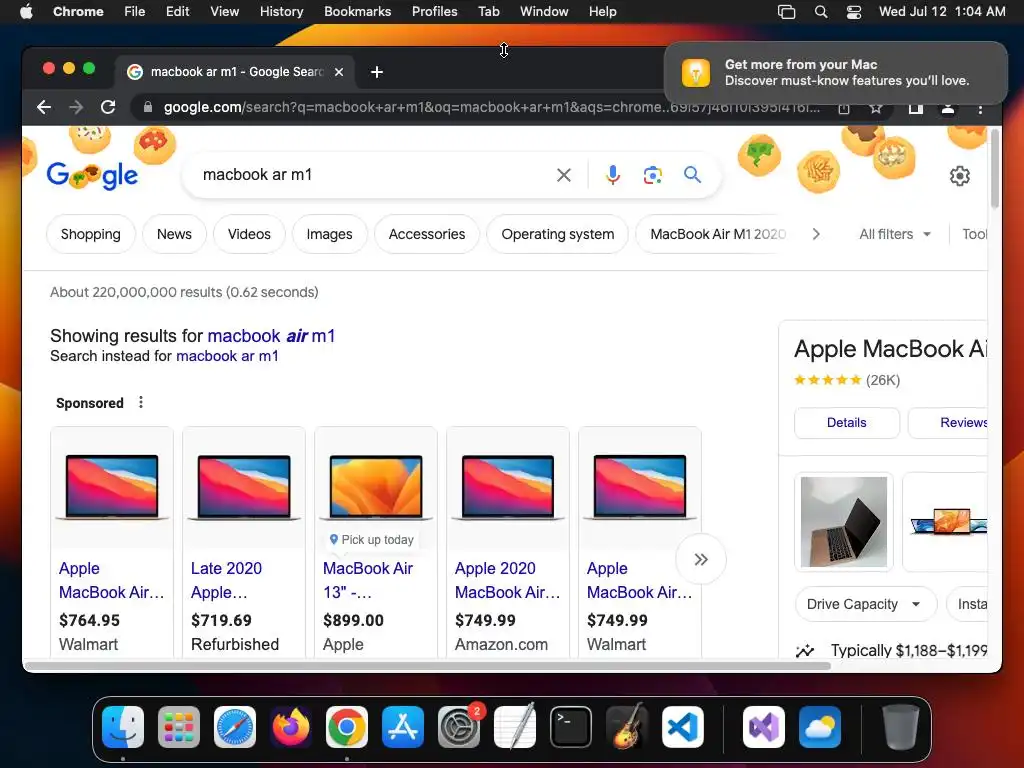Open Chrome profile avatar icon
The image size is (1024, 768).
point(948,108)
